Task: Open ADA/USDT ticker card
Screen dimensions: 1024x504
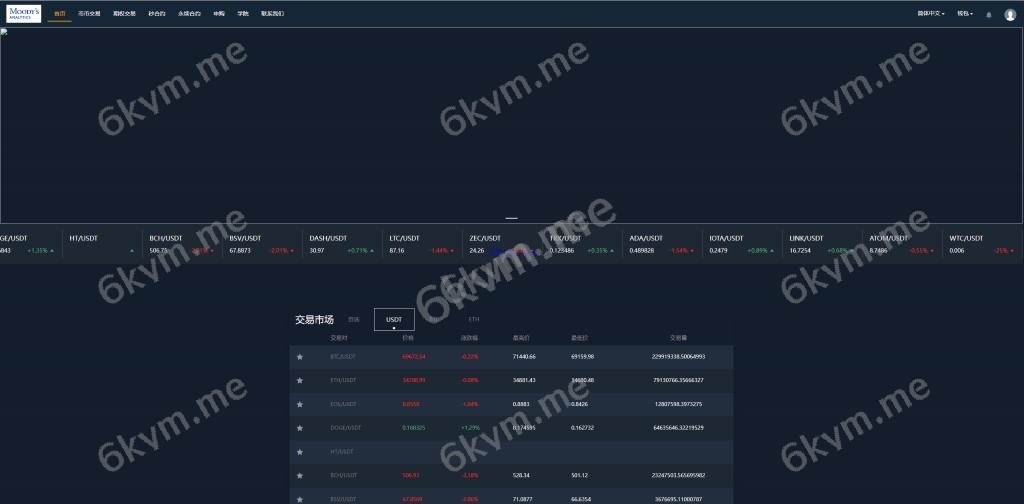Action: 662,244
